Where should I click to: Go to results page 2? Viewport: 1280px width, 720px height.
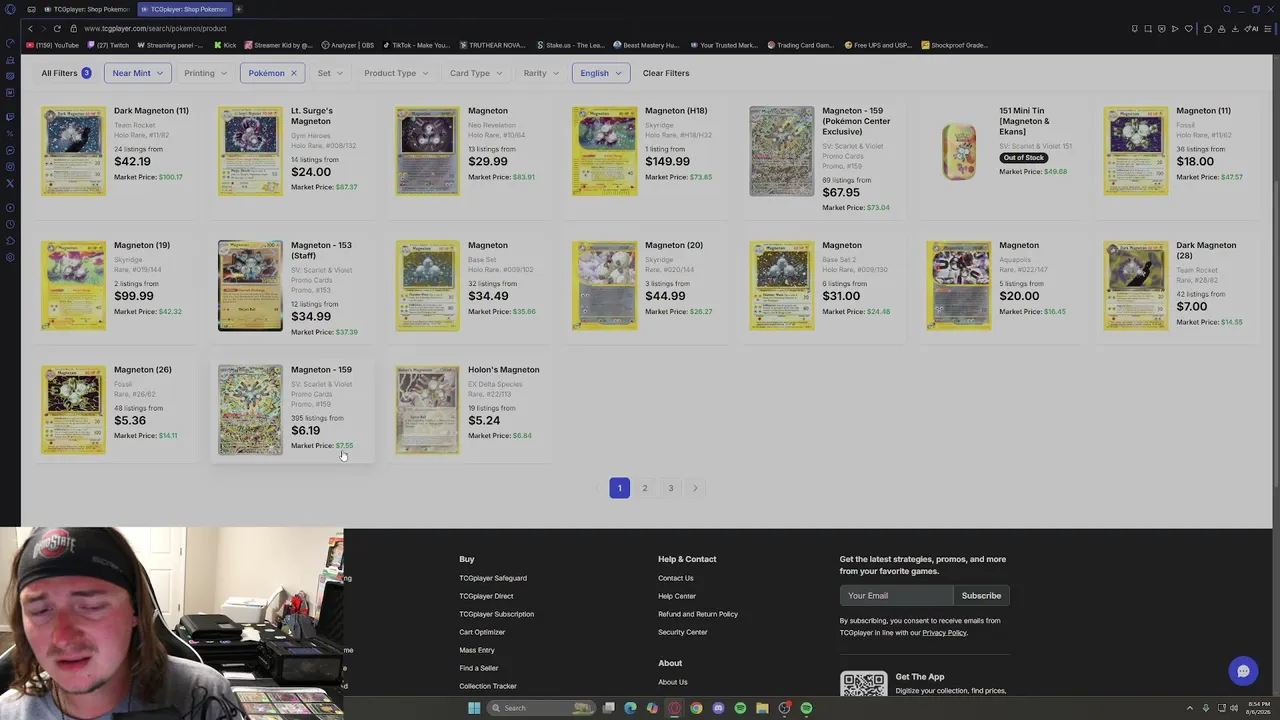click(645, 488)
